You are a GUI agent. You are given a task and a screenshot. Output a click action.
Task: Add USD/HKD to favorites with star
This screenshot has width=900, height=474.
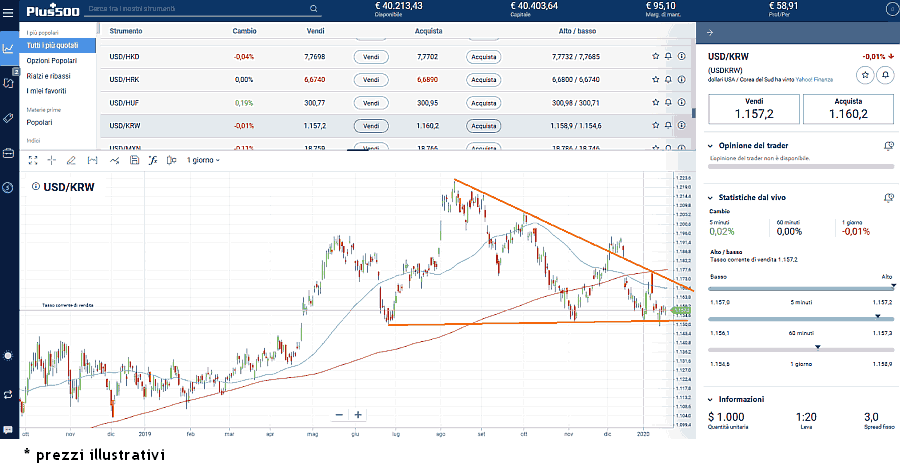656,56
